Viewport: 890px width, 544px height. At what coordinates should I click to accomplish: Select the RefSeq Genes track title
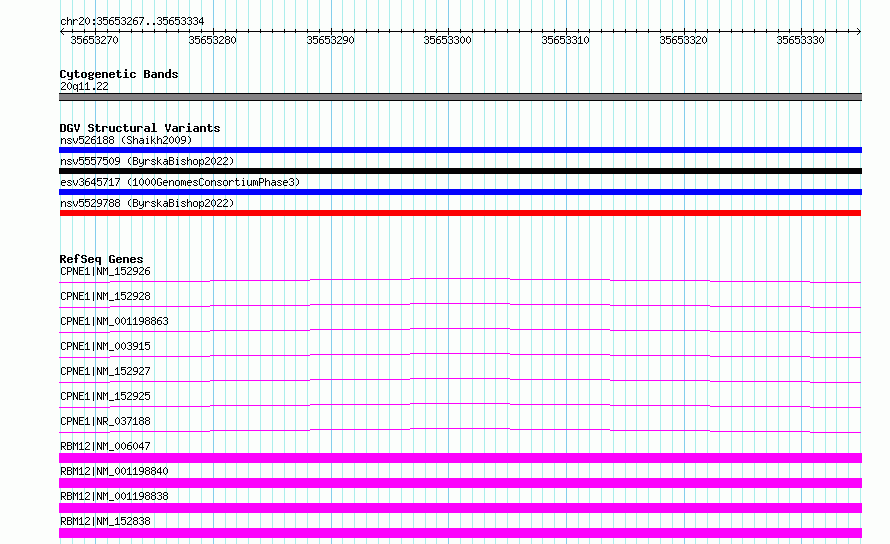point(101,259)
